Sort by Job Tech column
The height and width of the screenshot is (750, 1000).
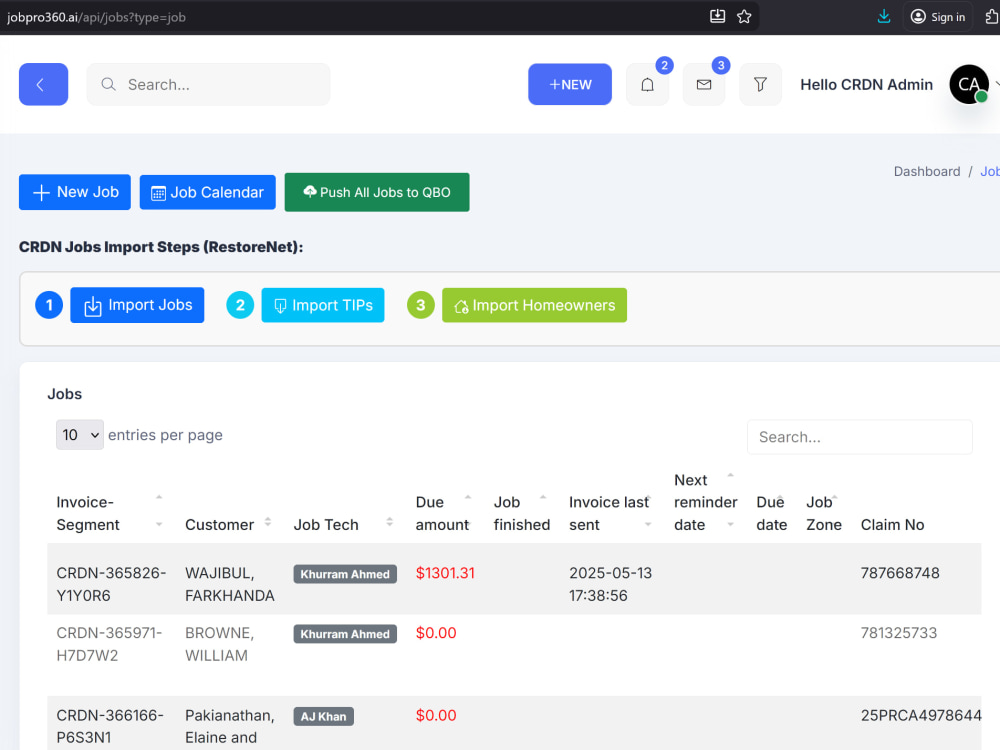click(x=343, y=524)
